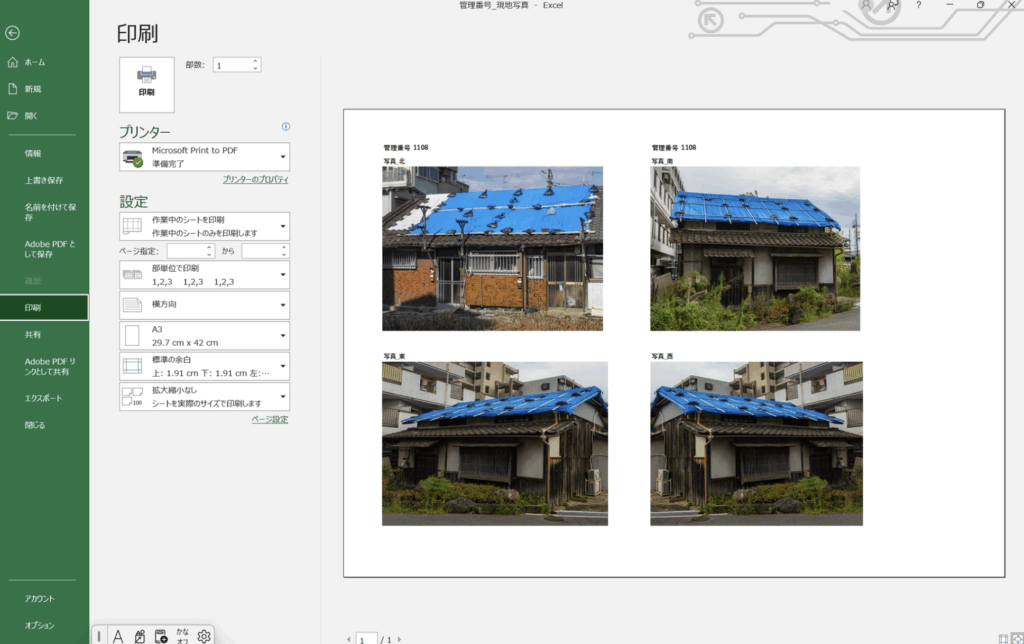This screenshot has width=1024, height=644.
Task: Decrease the end page after から with down arrow
Action: click(284, 254)
